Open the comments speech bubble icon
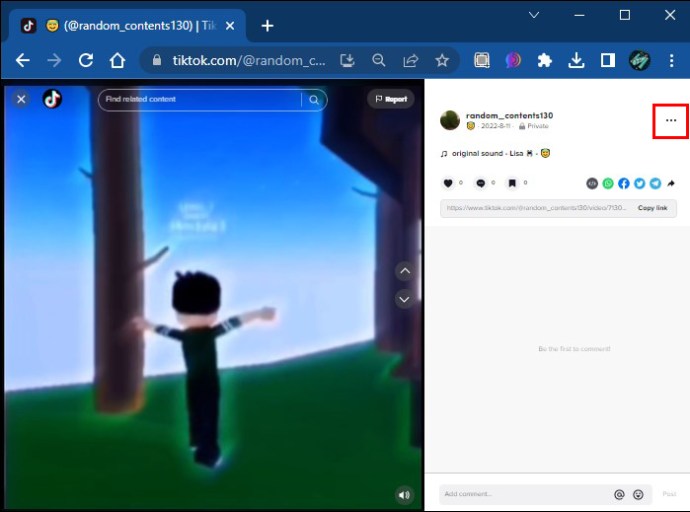The height and width of the screenshot is (512, 690). tap(481, 183)
